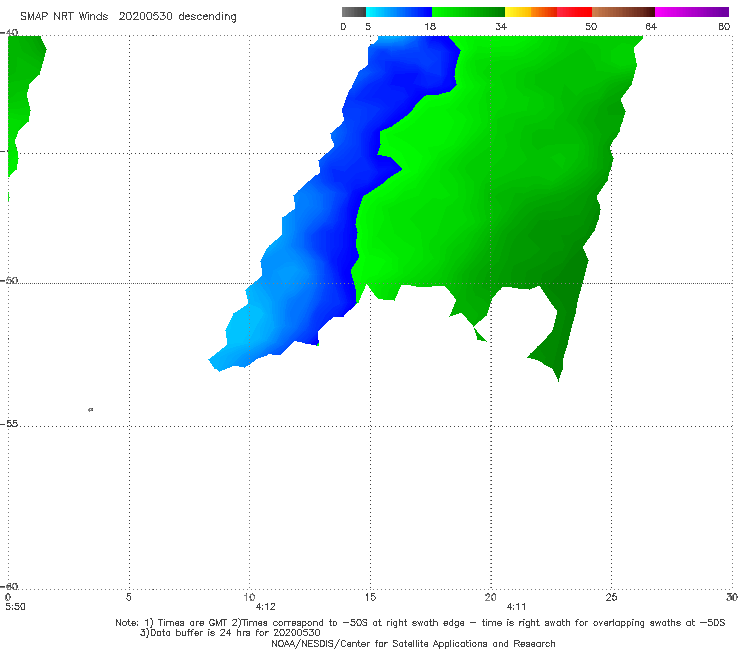Click the latitude label "-55"
The width and height of the screenshot is (740, 650).
[9, 423]
